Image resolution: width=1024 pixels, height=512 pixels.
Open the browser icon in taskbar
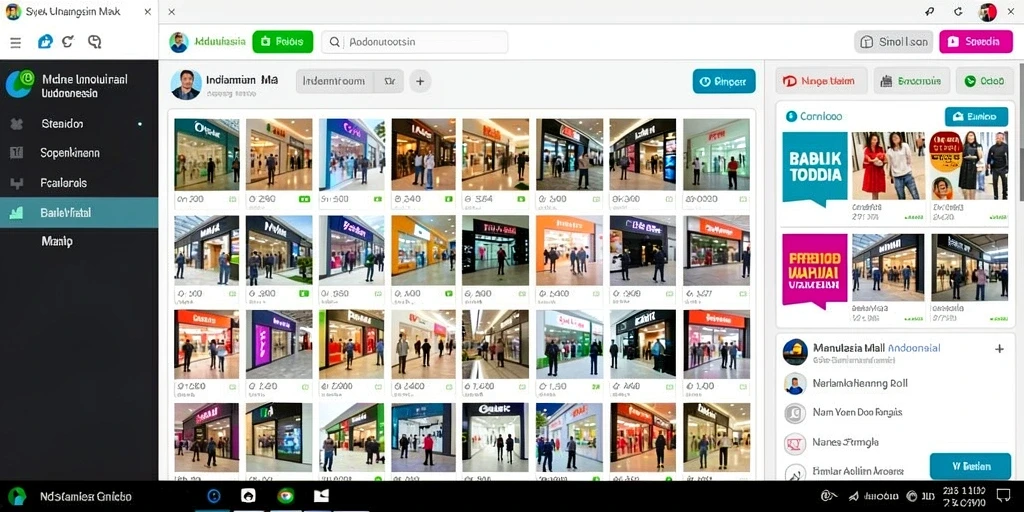285,496
